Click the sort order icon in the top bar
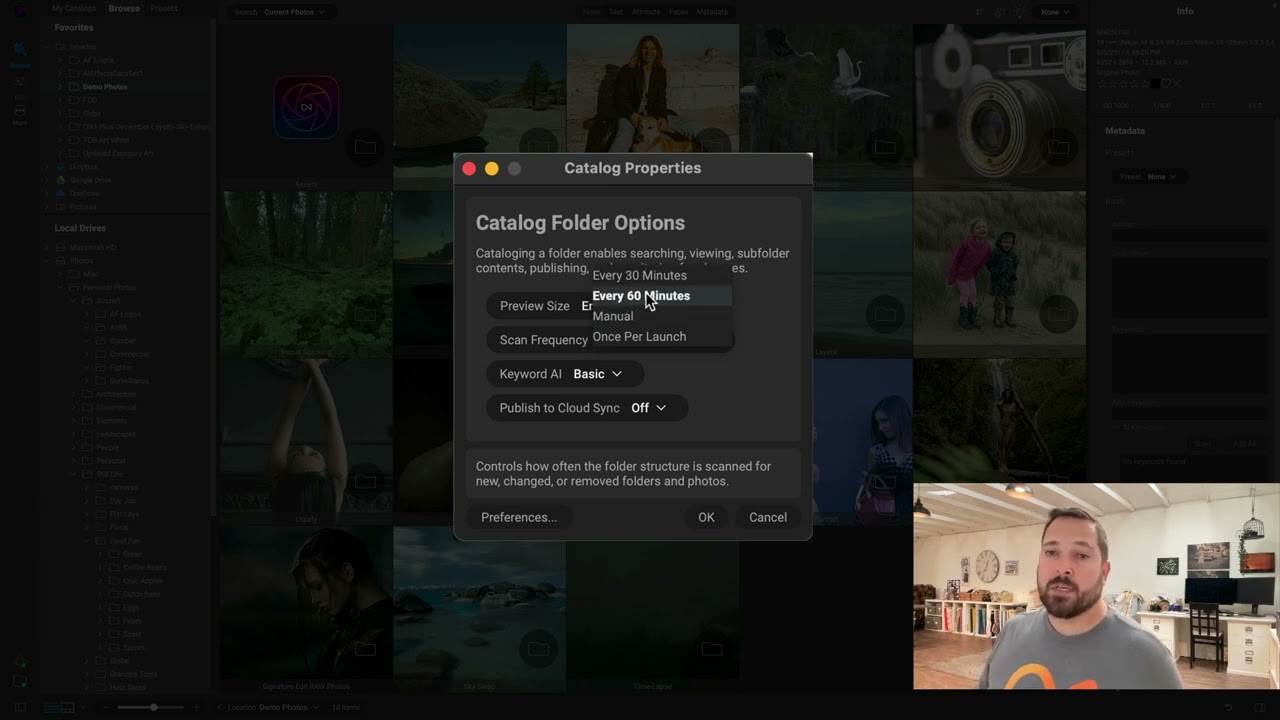Viewport: 1280px width, 720px height. coord(979,12)
